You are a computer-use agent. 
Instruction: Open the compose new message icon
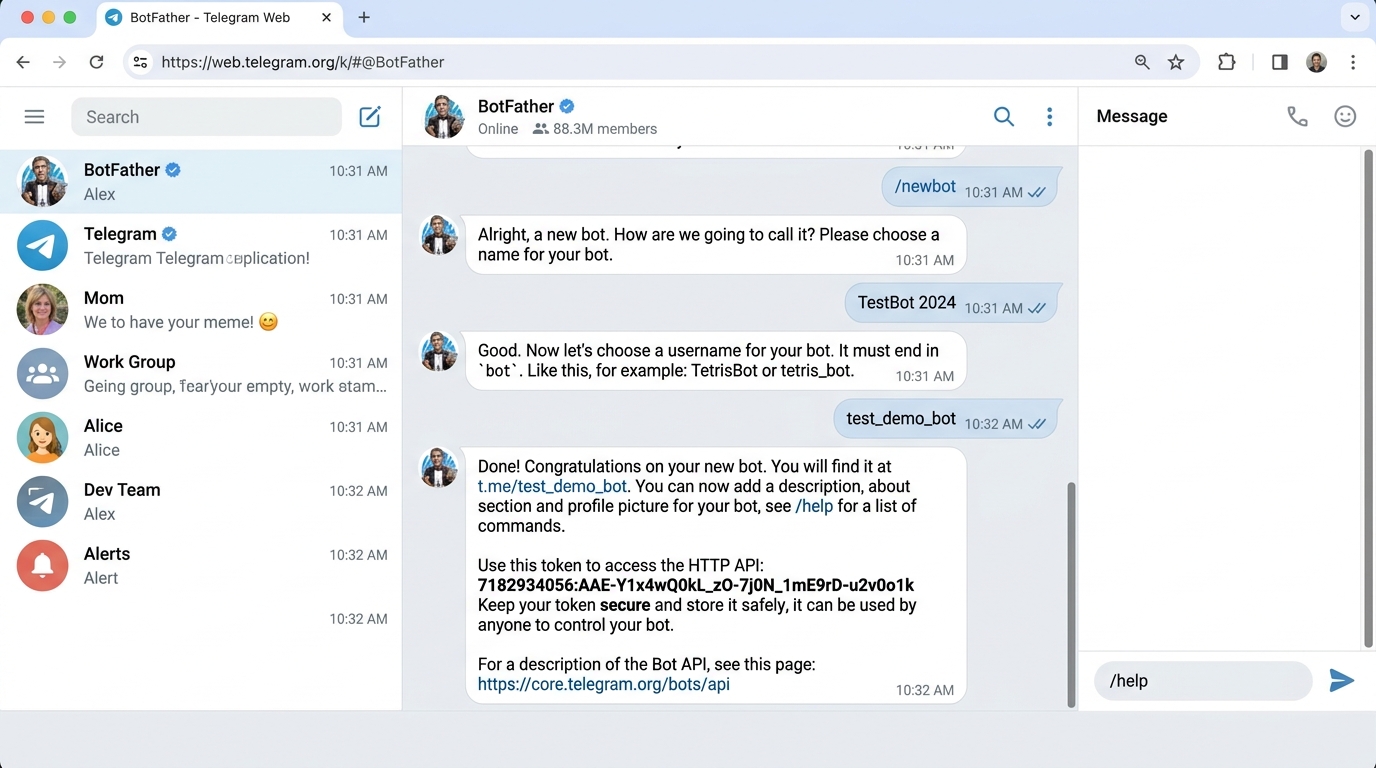point(369,116)
